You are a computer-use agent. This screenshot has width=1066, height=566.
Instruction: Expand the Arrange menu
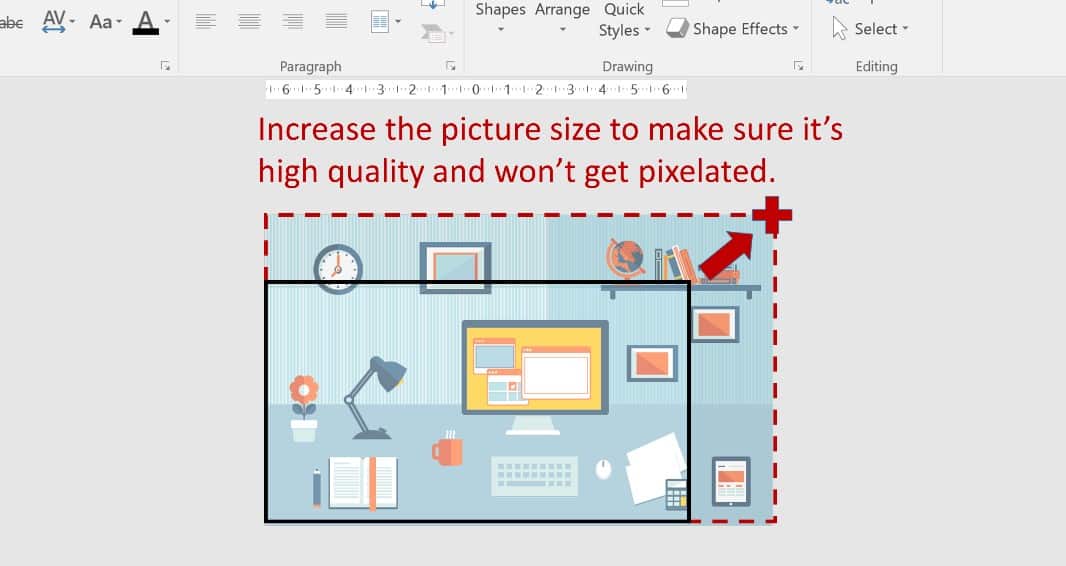(562, 18)
